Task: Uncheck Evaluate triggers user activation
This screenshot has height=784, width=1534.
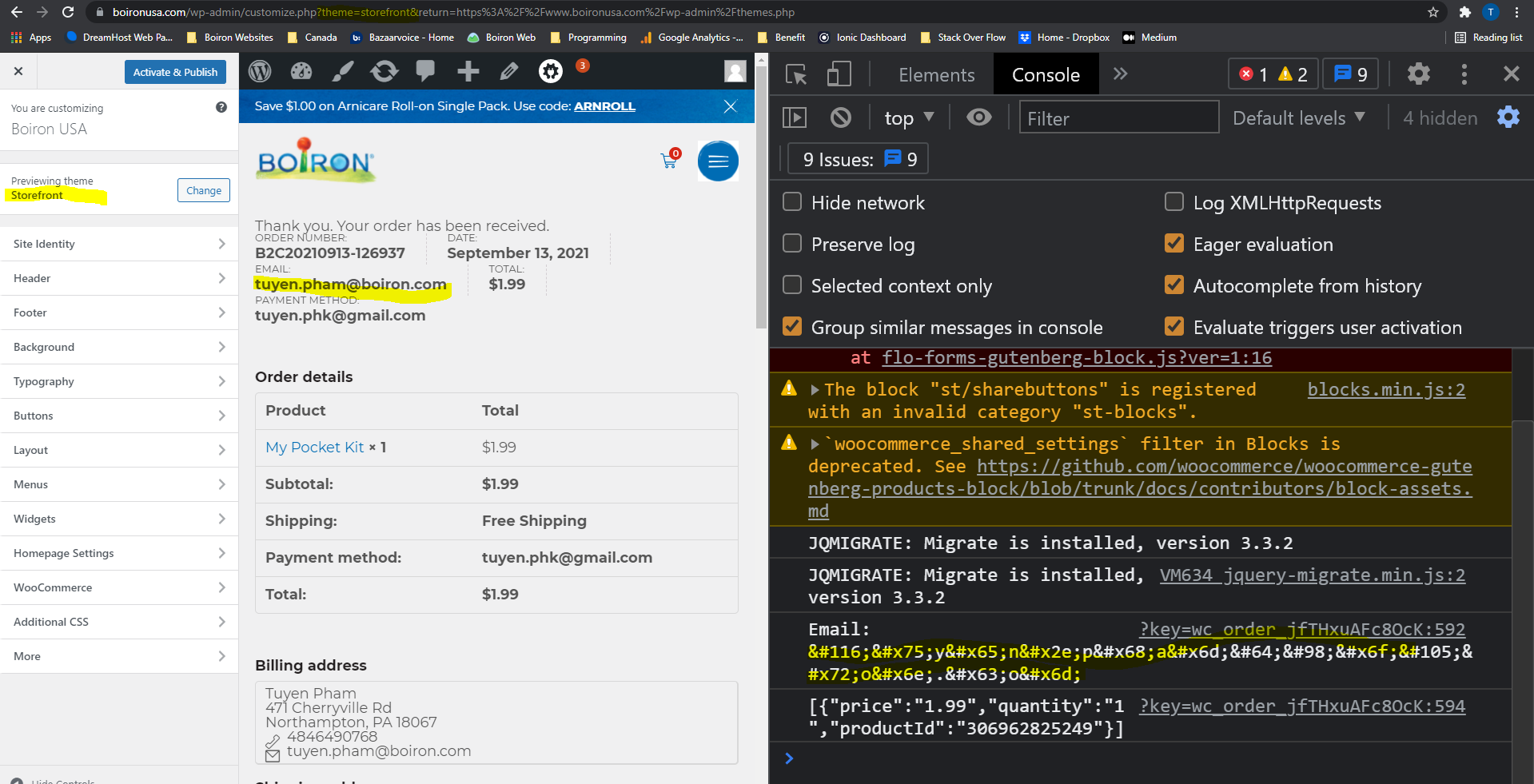Action: point(1174,327)
